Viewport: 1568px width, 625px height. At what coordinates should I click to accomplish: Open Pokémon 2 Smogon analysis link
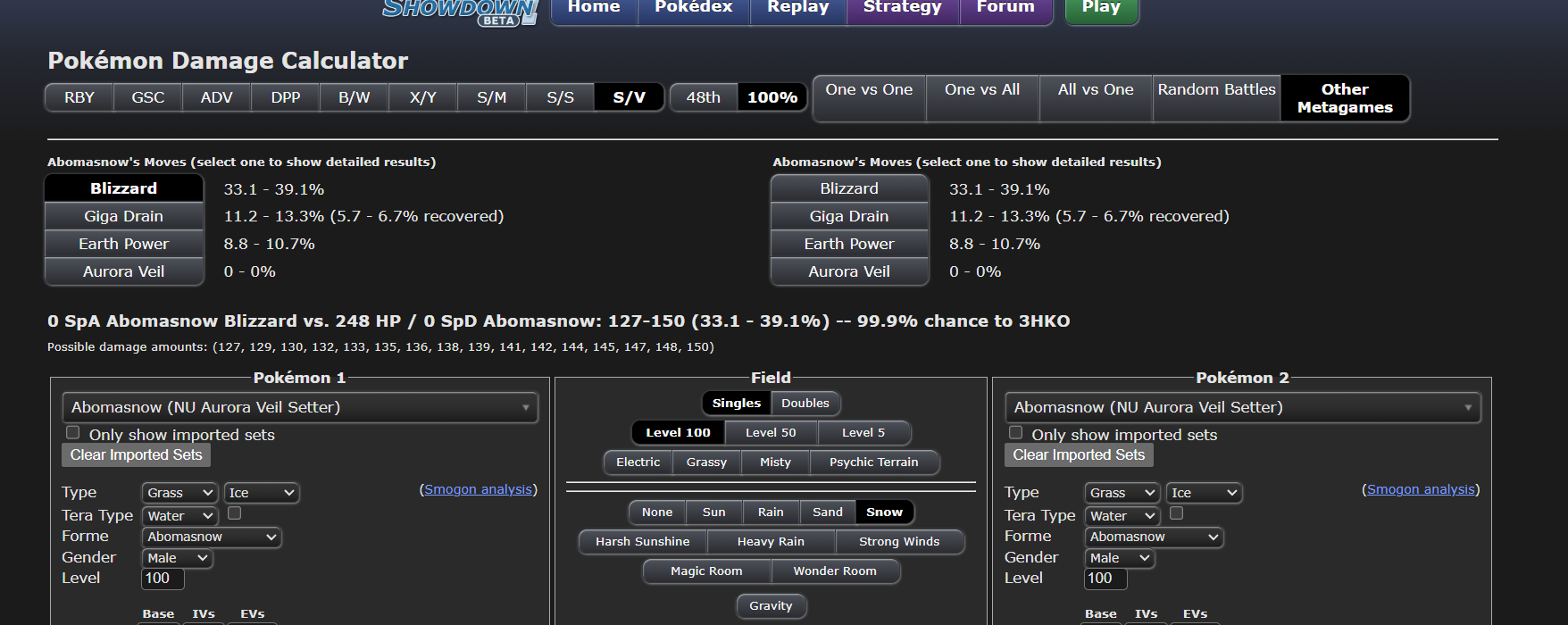click(1421, 489)
